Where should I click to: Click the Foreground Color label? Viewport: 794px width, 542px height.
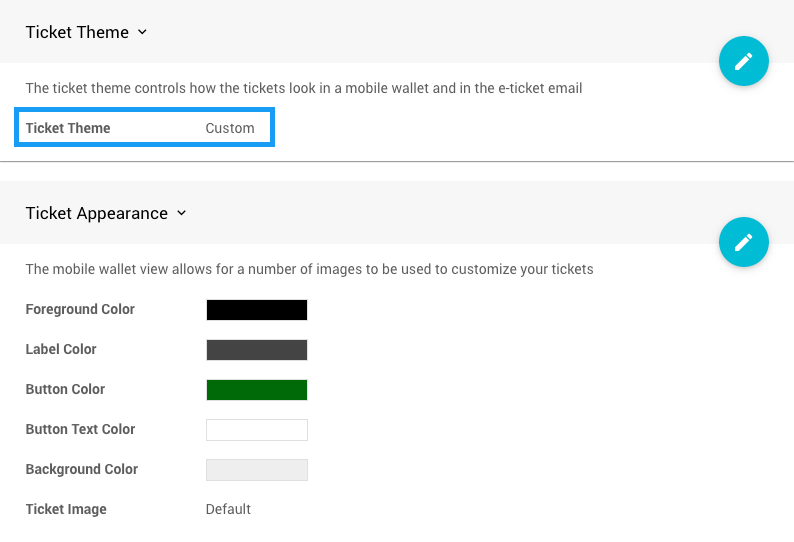click(80, 309)
